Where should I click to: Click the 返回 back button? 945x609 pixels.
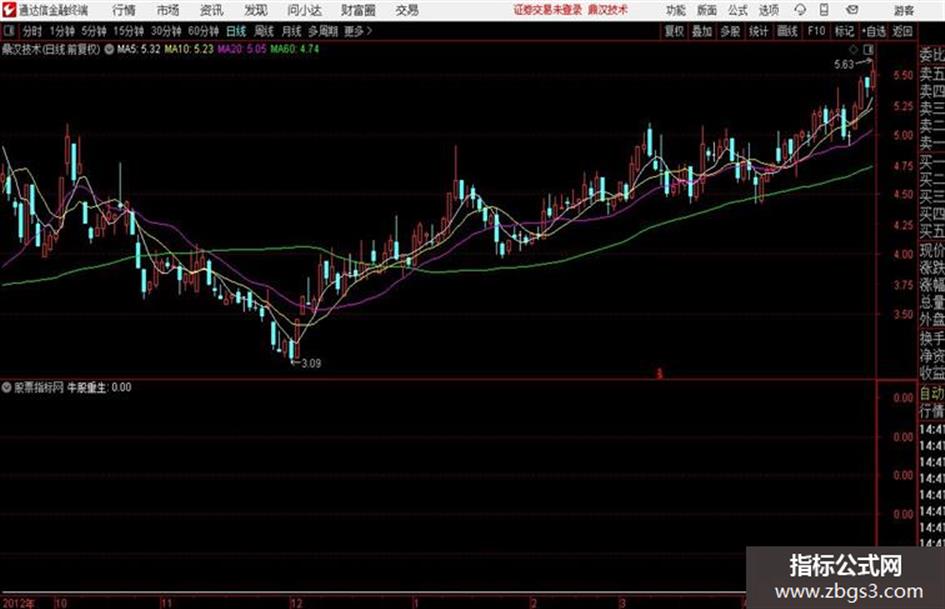[x=902, y=31]
